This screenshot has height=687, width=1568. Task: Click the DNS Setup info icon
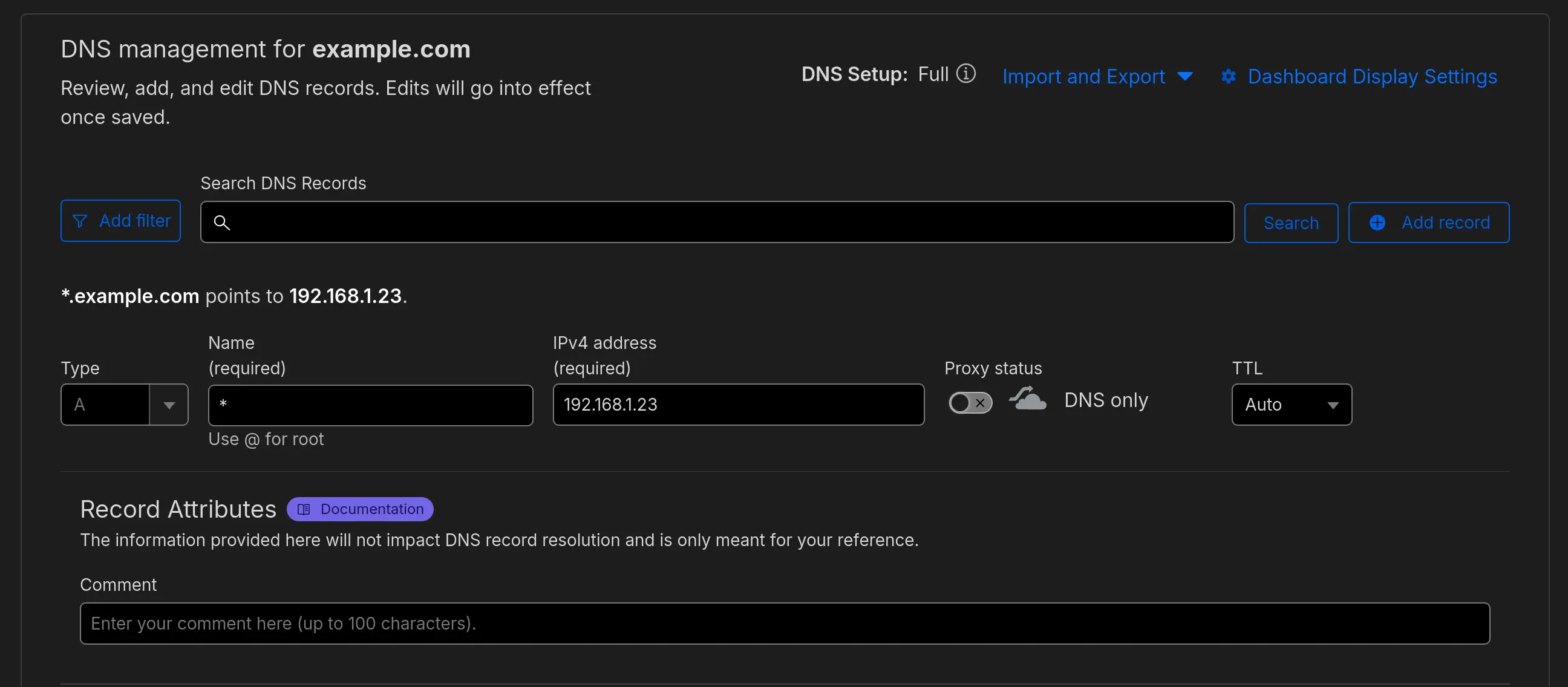pos(966,73)
